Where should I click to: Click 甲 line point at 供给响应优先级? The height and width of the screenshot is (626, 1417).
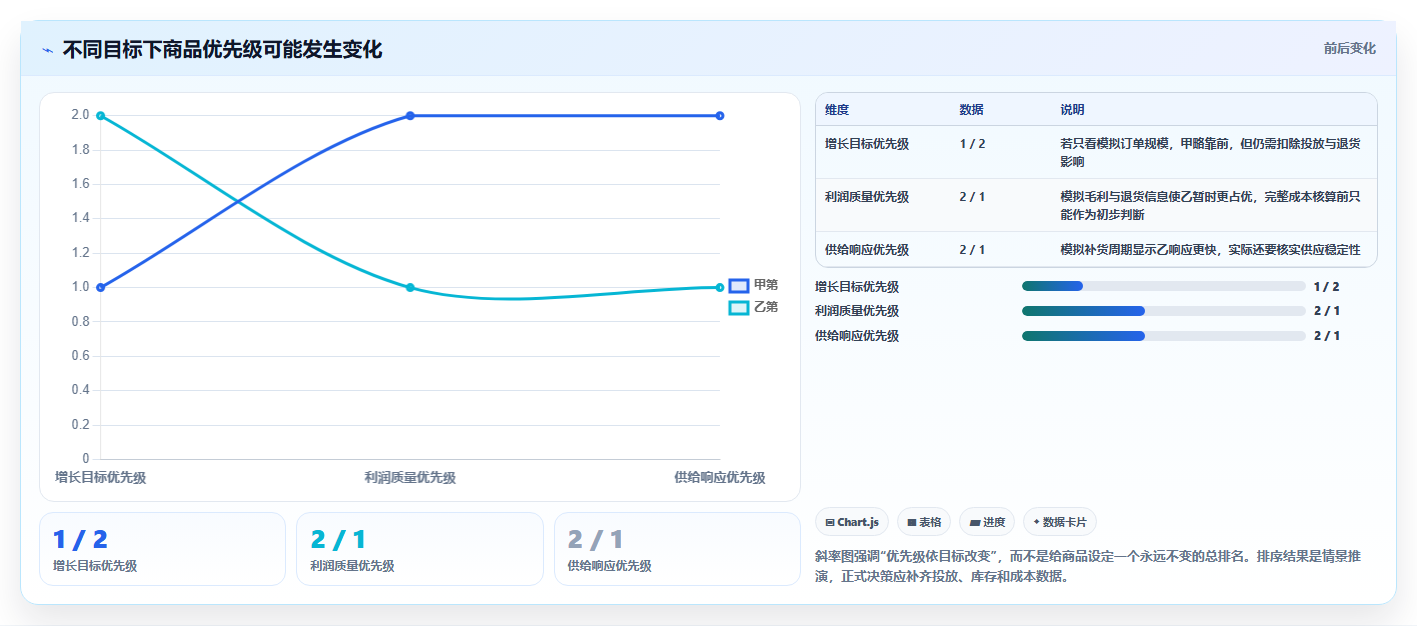pyautogui.click(x=720, y=116)
